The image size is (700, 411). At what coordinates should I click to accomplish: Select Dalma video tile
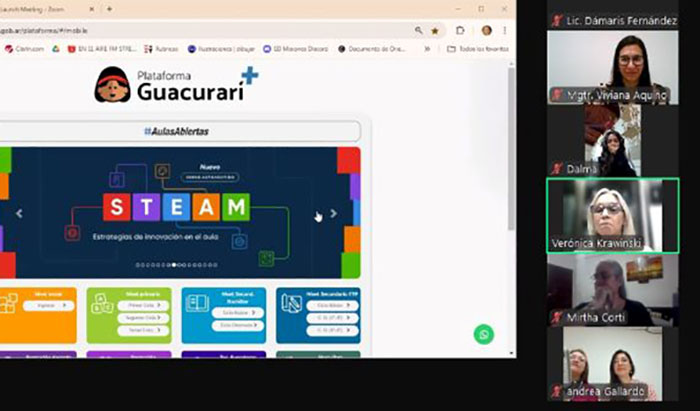click(612, 141)
